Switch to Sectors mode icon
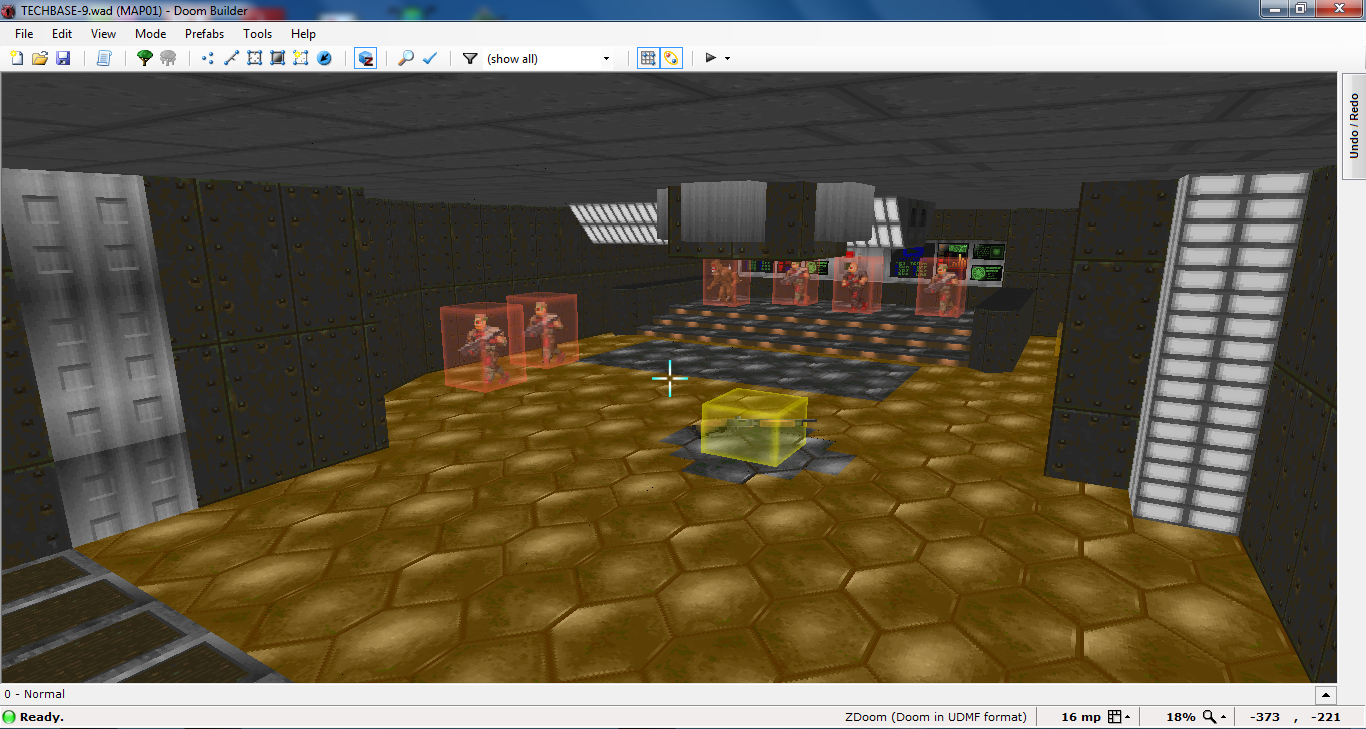The image size is (1366, 729). pyautogui.click(x=254, y=58)
